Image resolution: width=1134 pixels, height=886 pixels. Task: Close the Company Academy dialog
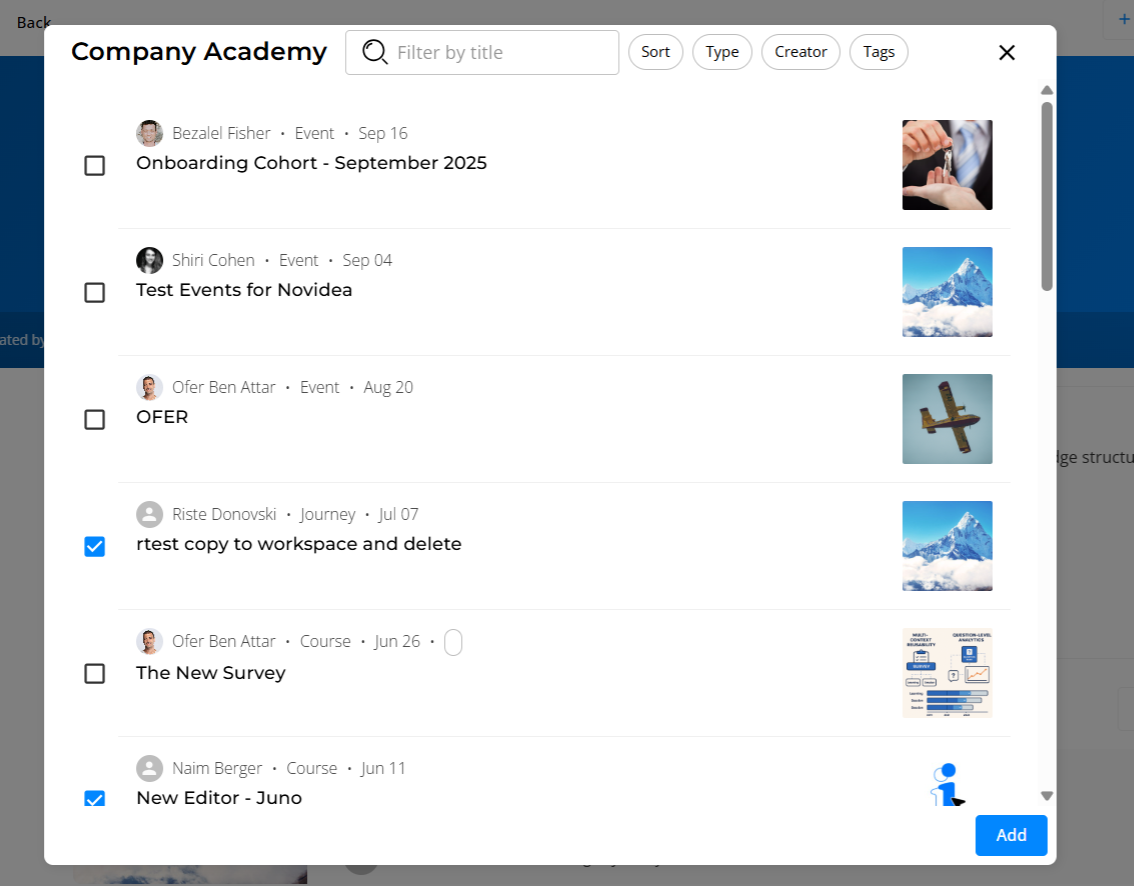click(1006, 53)
